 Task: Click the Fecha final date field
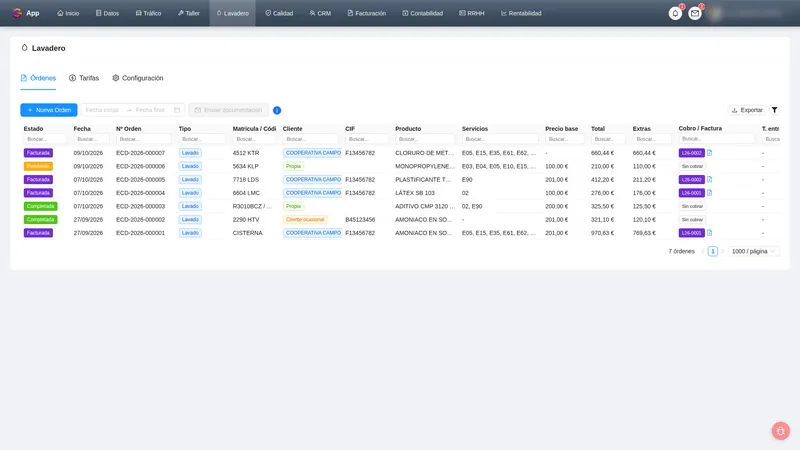pyautogui.click(x=151, y=110)
